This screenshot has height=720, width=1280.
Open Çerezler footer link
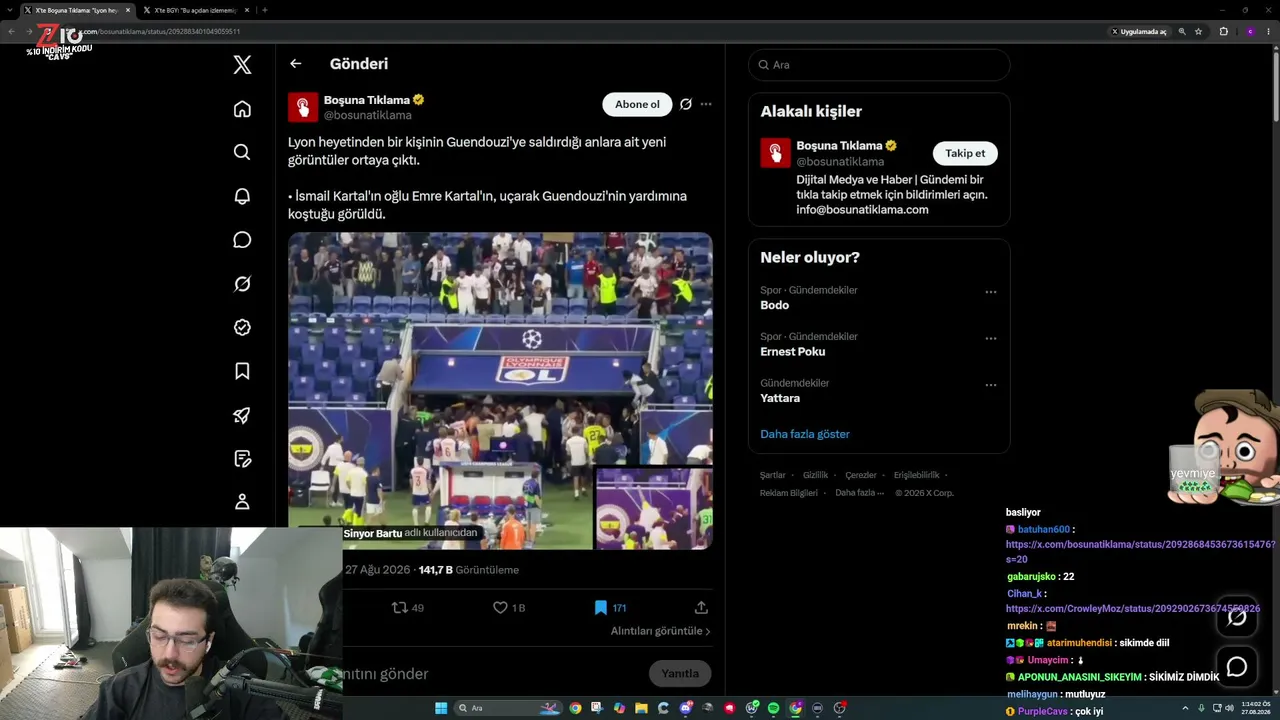(861, 475)
